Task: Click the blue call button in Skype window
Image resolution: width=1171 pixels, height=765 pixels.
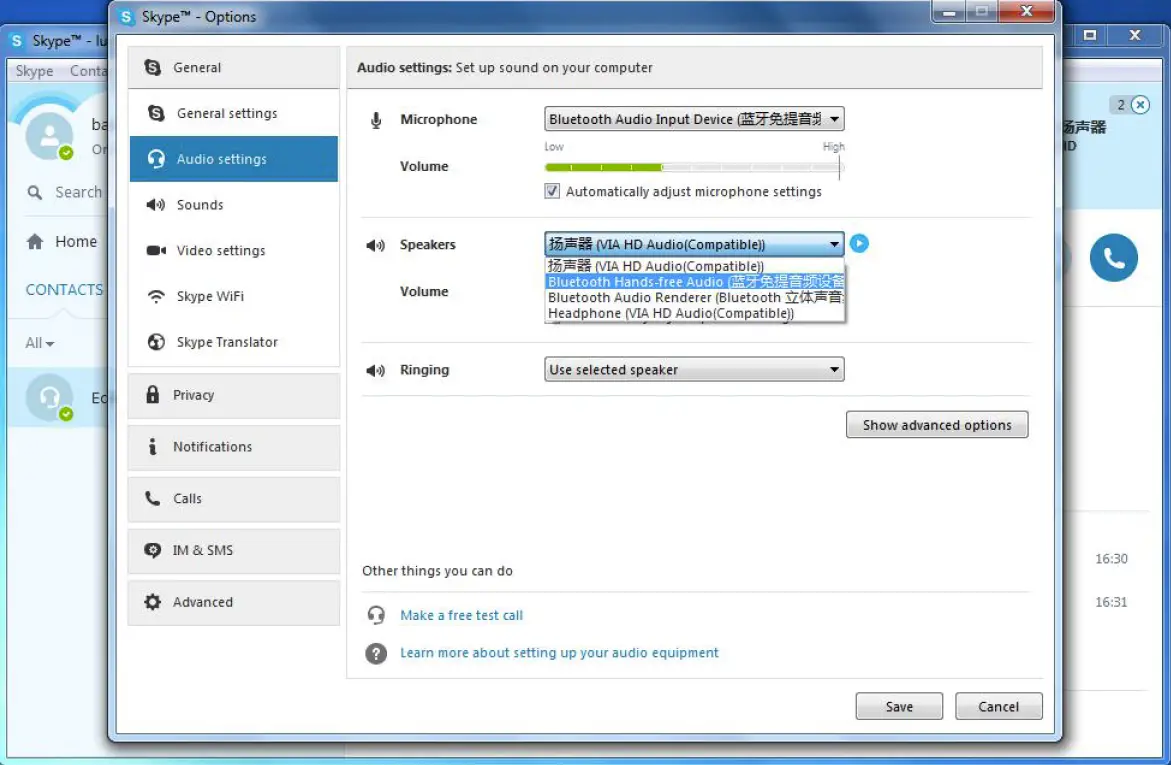Action: [x=1113, y=258]
